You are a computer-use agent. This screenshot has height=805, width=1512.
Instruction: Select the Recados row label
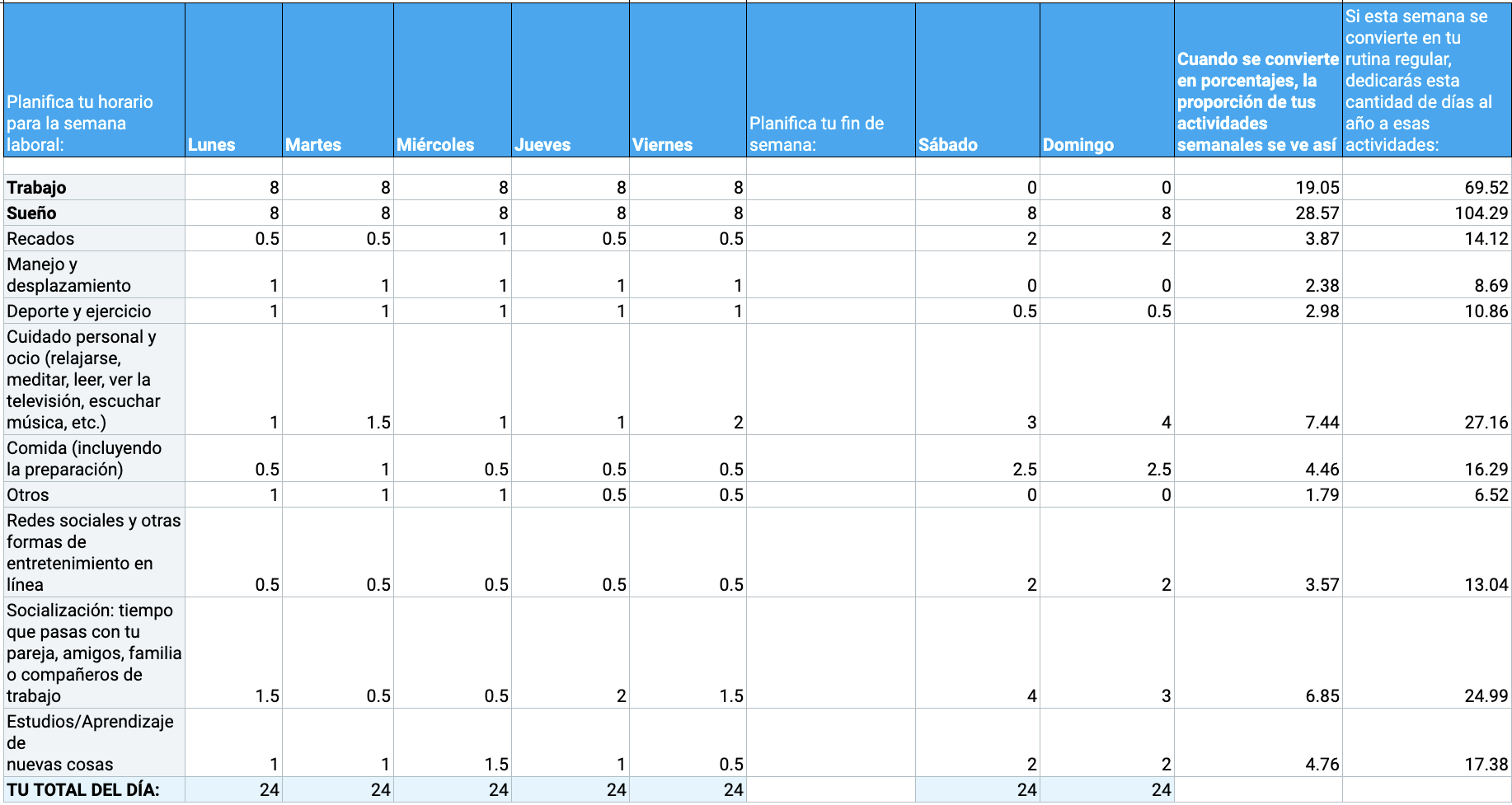point(94,238)
